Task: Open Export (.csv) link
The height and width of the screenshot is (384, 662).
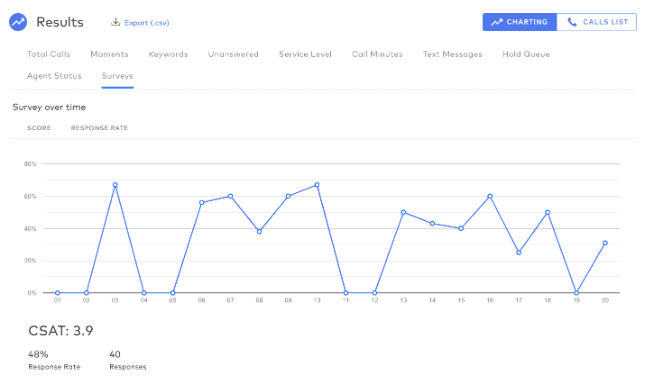Action: click(147, 23)
